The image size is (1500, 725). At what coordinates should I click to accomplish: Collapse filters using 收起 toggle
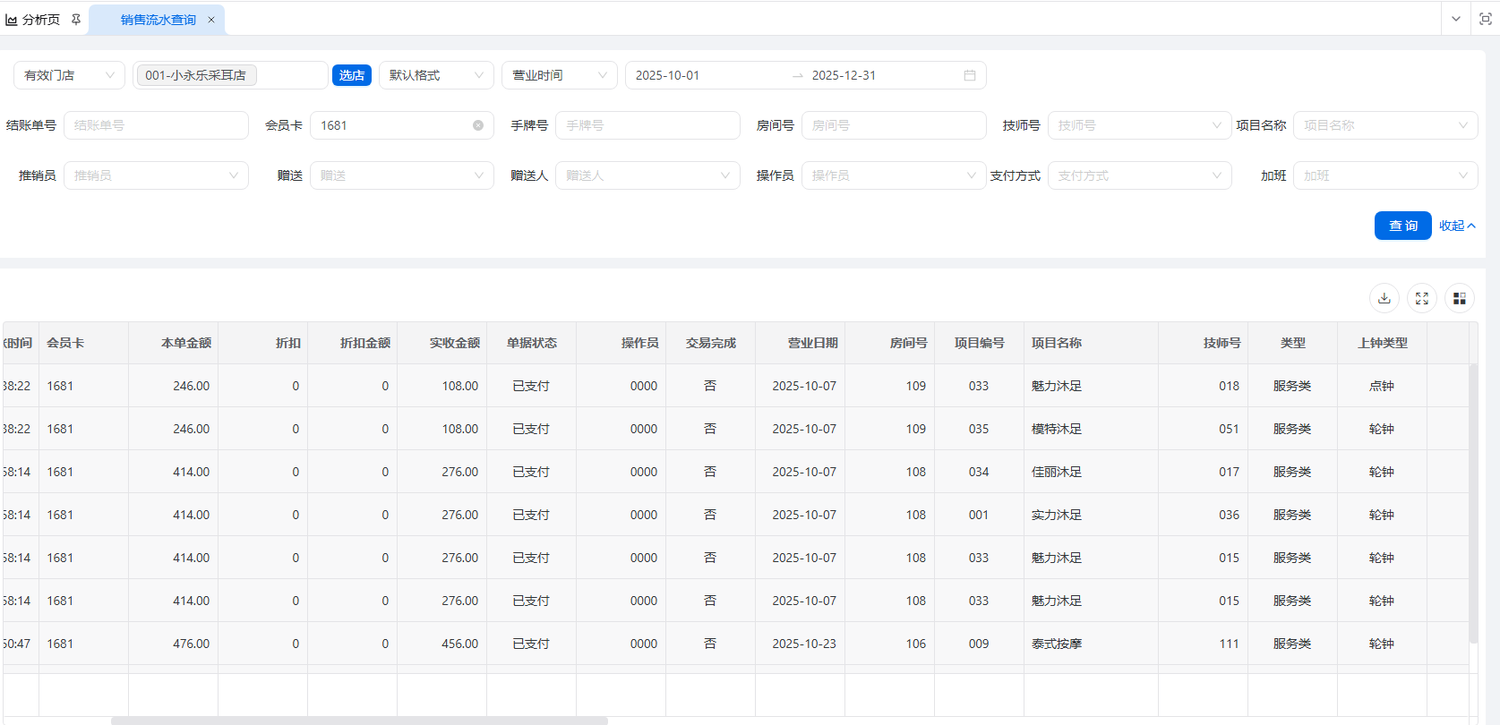pyautogui.click(x=1456, y=225)
